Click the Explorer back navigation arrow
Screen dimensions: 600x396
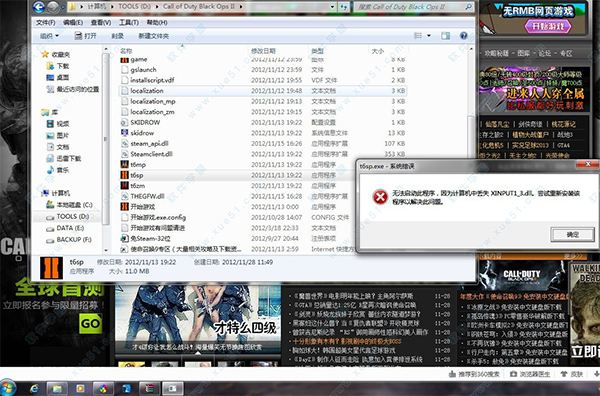pos(39,7)
